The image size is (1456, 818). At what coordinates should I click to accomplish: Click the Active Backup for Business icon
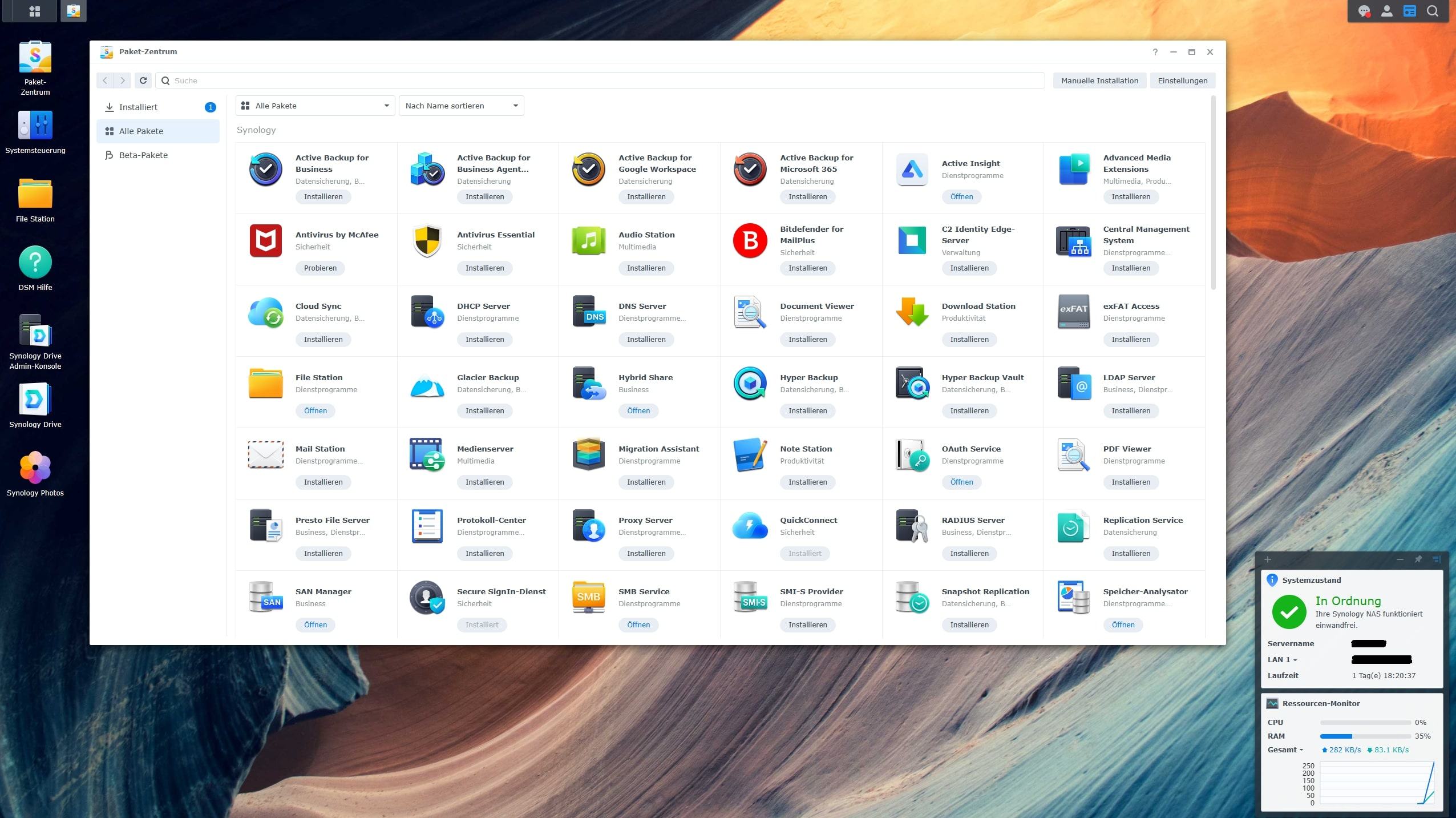266,170
